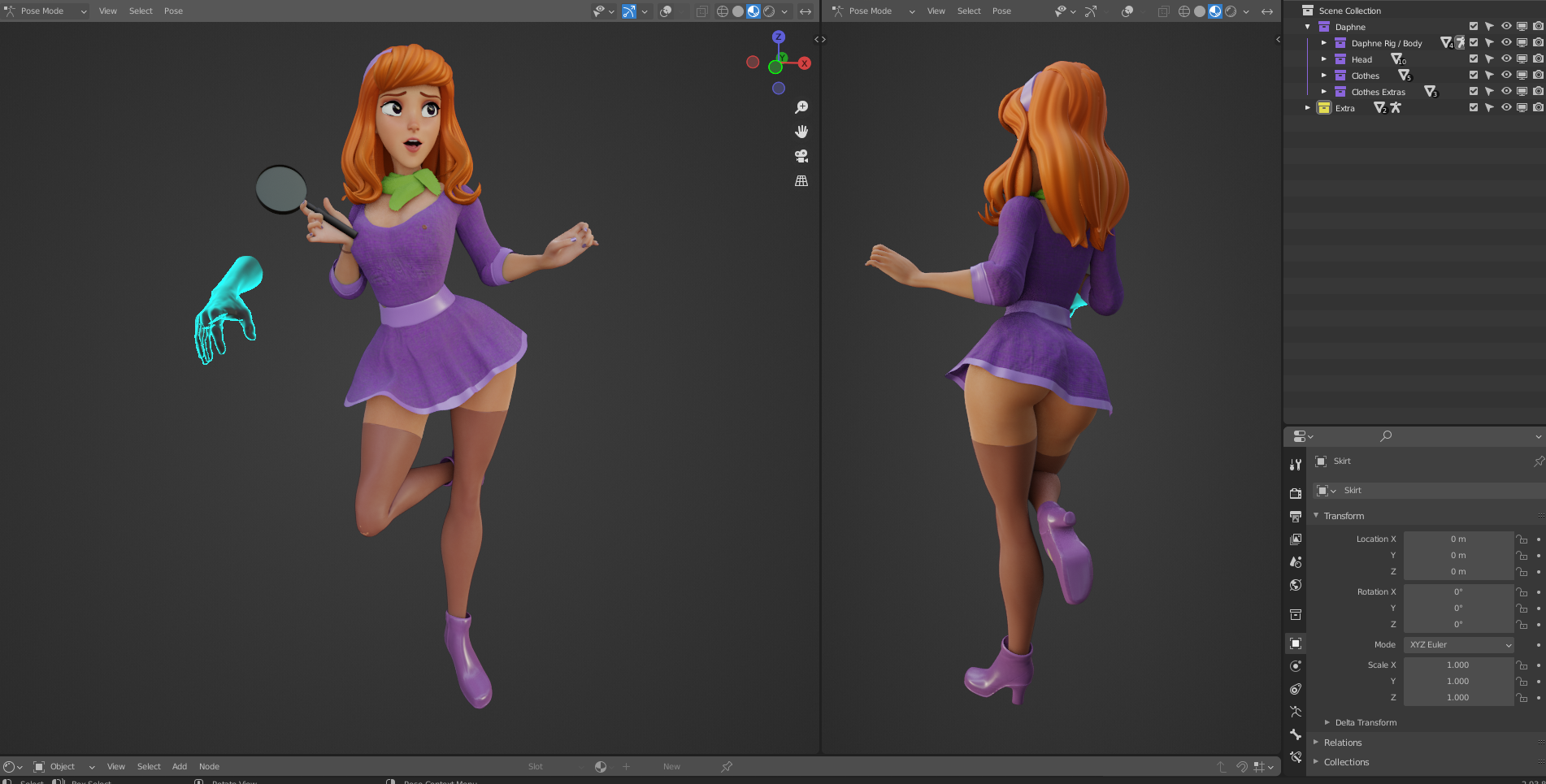Collapse the Daphne collection
This screenshot has width=1546, height=784.
[x=1307, y=27]
